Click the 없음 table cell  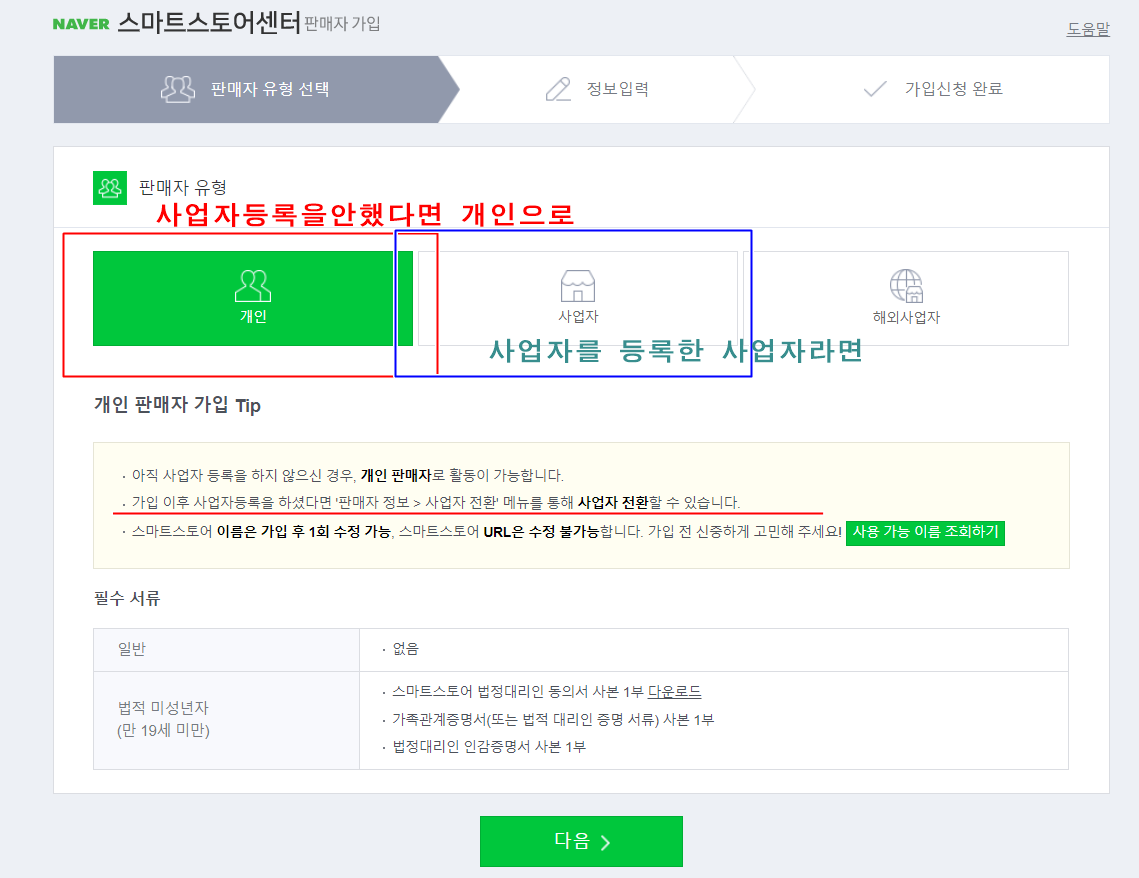point(405,649)
